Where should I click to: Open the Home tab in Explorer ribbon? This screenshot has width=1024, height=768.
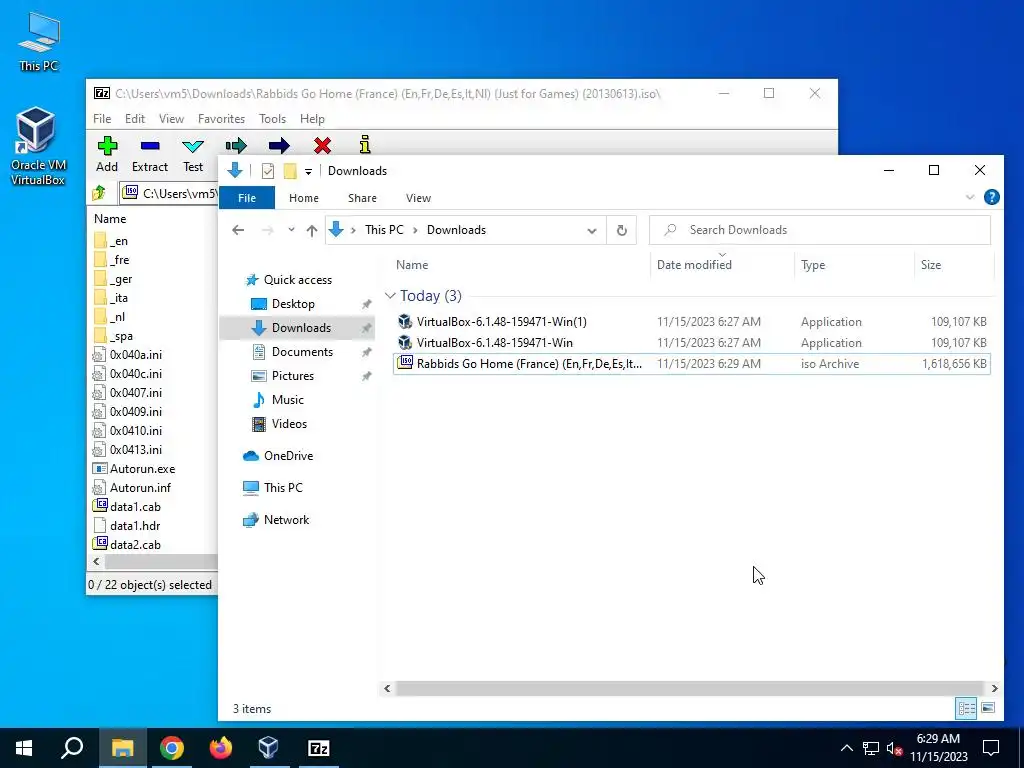tap(304, 198)
